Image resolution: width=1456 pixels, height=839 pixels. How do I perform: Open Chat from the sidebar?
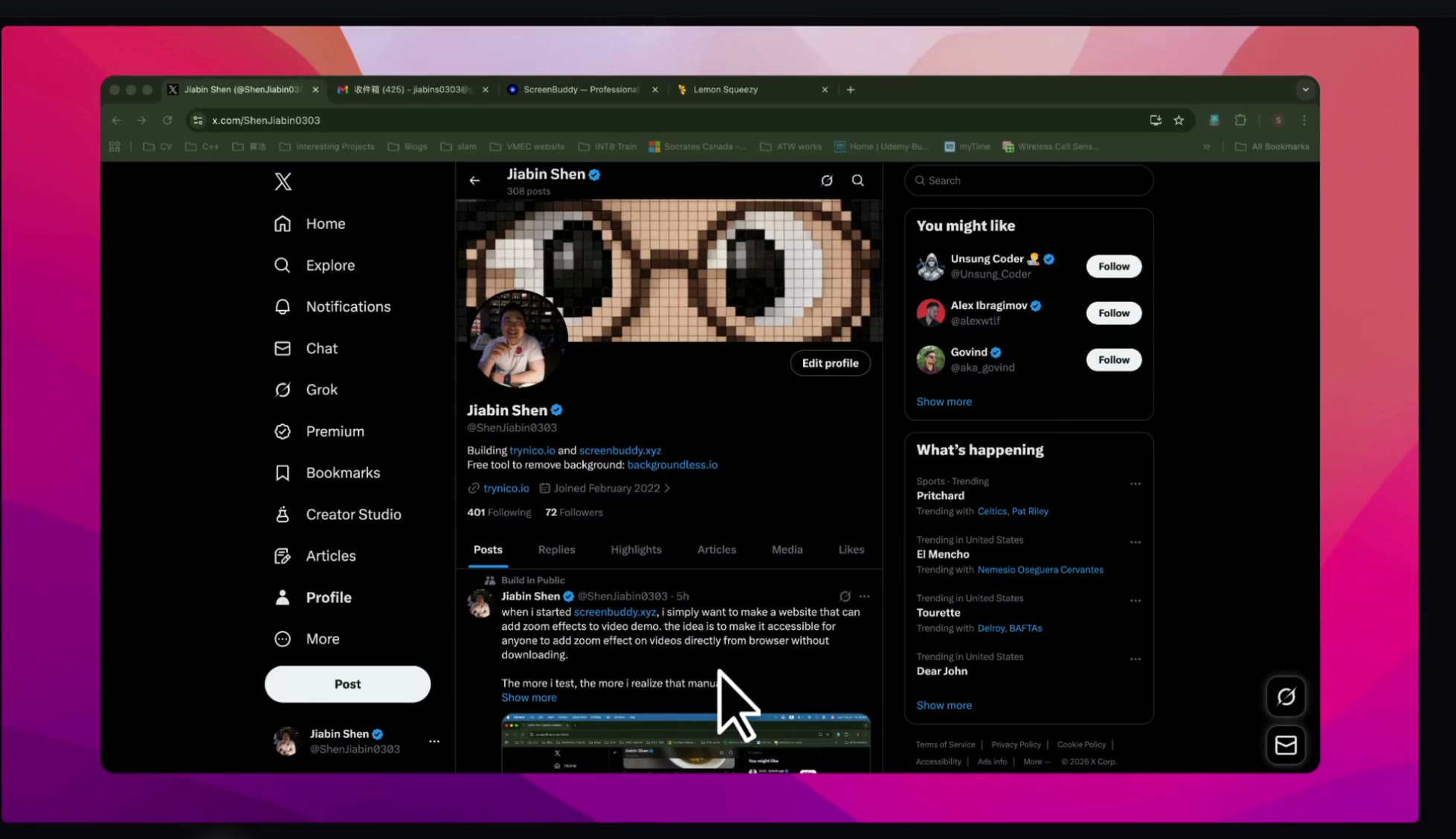[306, 348]
